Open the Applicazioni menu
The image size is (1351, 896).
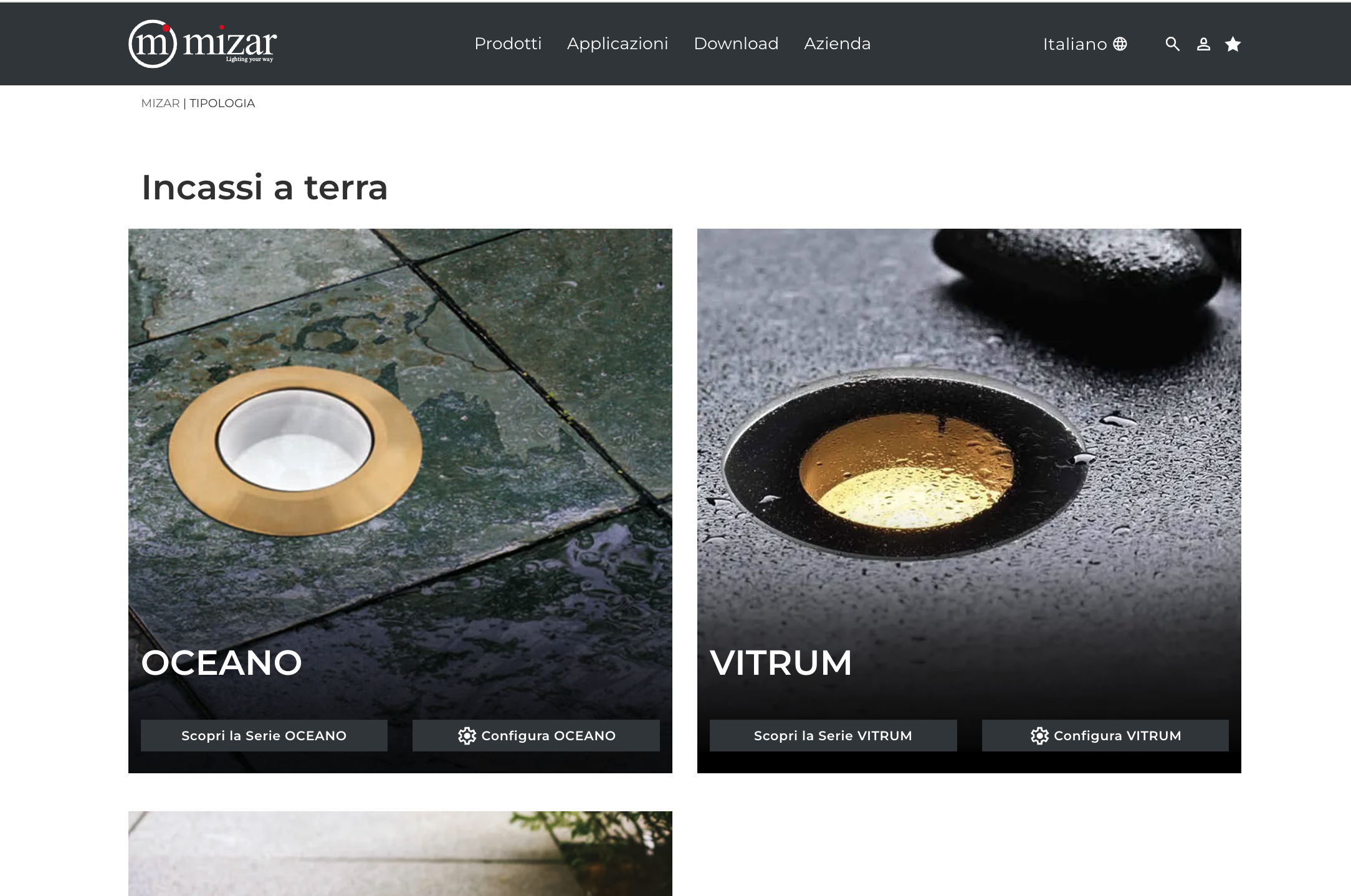click(618, 44)
